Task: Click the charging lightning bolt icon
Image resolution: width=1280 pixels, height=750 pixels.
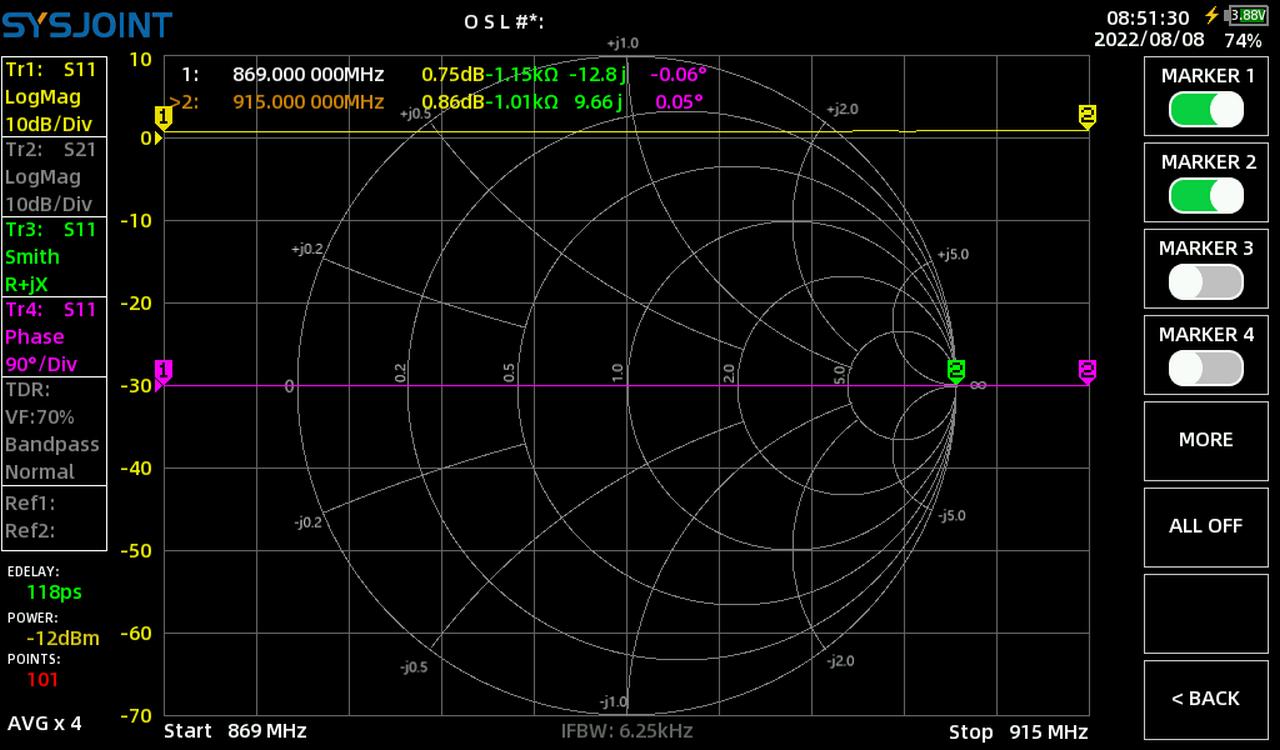Action: click(1212, 15)
